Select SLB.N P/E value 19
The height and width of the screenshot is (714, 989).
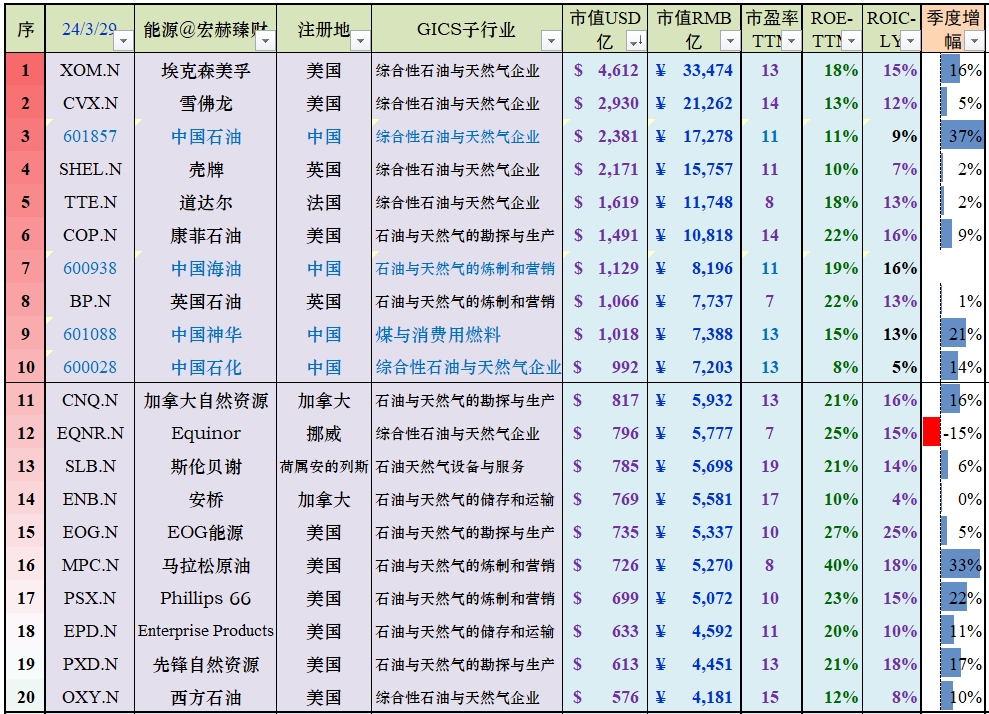coord(771,466)
